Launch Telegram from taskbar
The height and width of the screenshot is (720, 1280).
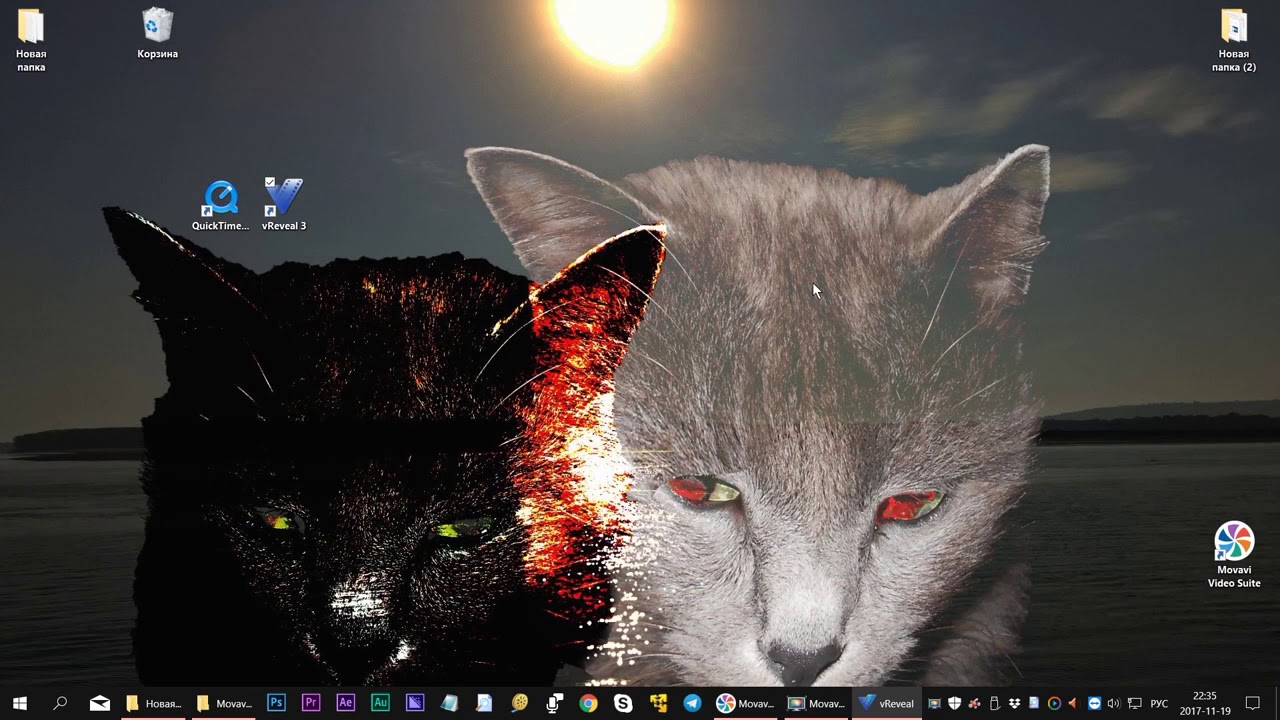692,703
